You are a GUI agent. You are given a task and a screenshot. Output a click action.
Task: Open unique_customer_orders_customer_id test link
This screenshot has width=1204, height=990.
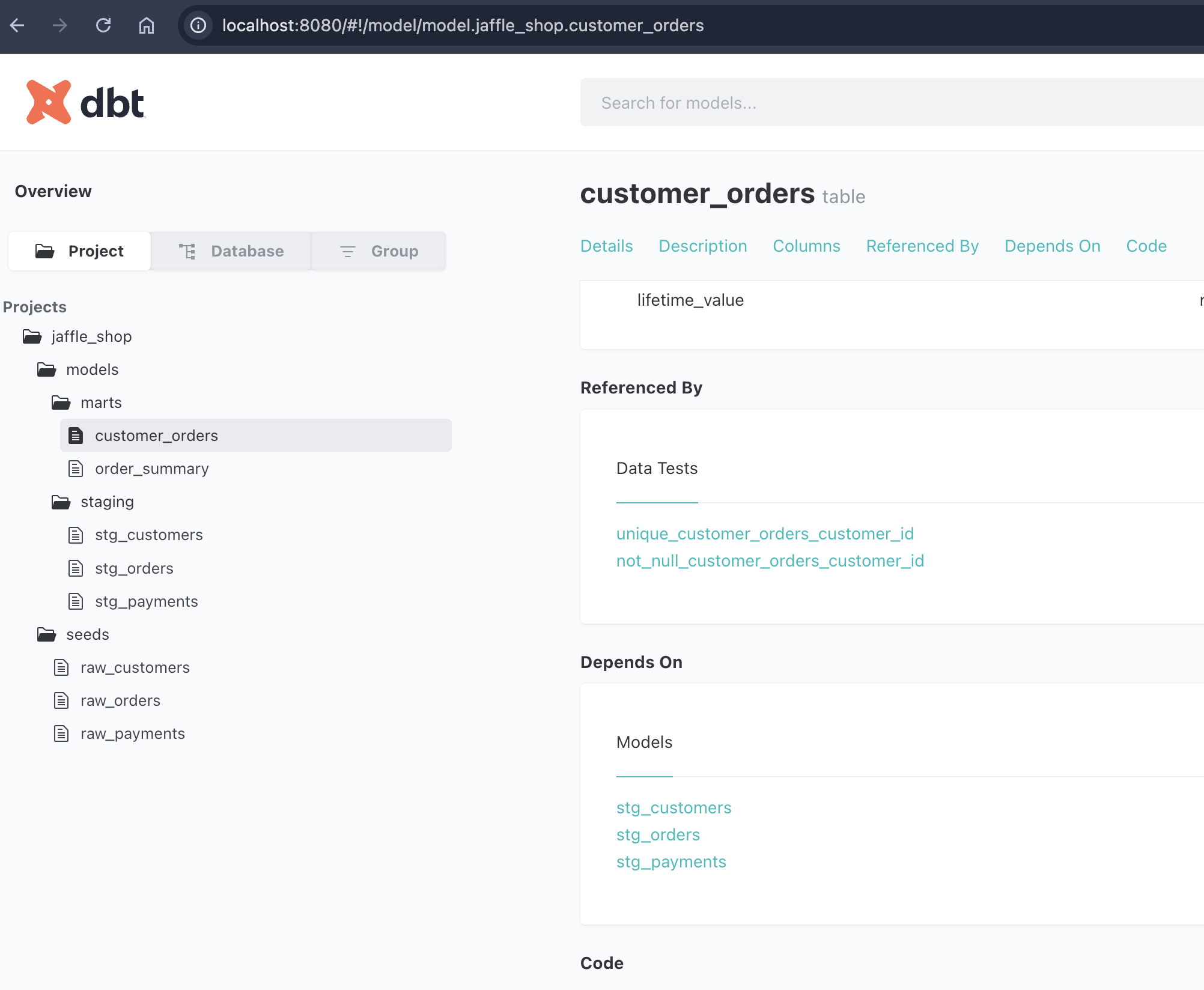coord(765,533)
